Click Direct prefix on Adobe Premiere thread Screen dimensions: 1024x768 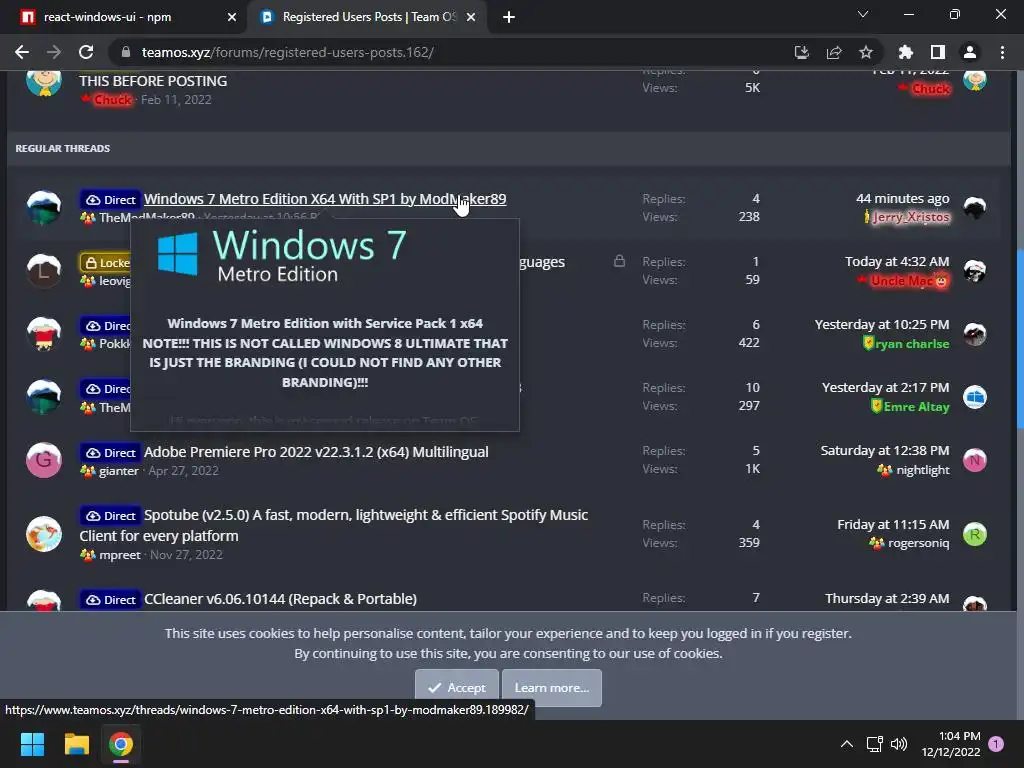110,453
